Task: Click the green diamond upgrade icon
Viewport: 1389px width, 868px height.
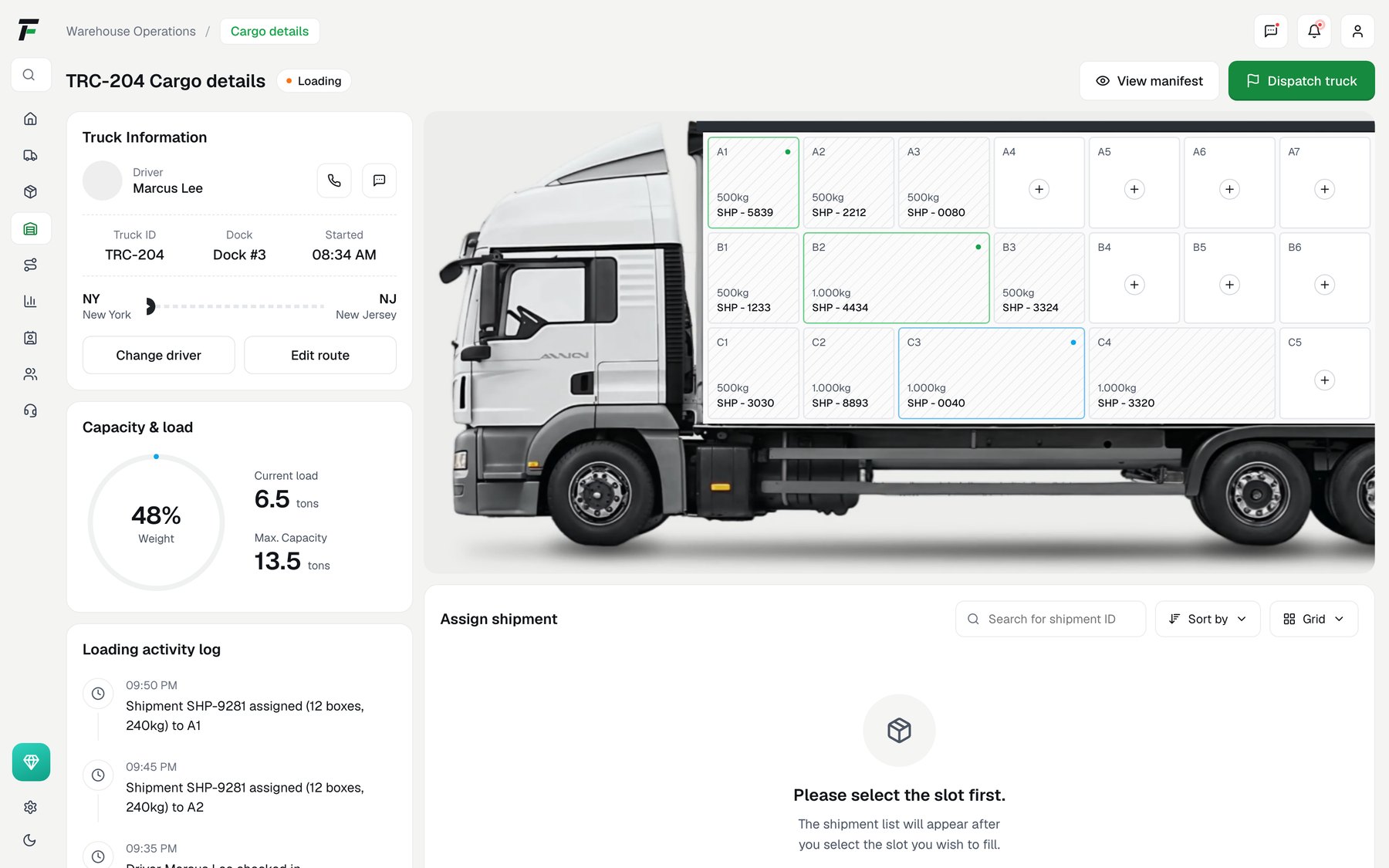Action: (31, 762)
